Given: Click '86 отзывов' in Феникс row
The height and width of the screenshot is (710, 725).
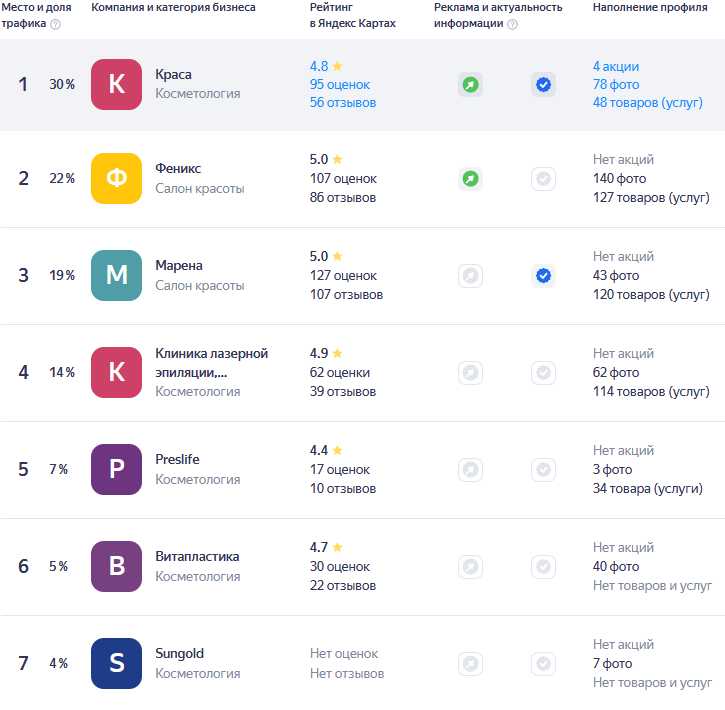Looking at the screenshot, I should click(343, 198).
